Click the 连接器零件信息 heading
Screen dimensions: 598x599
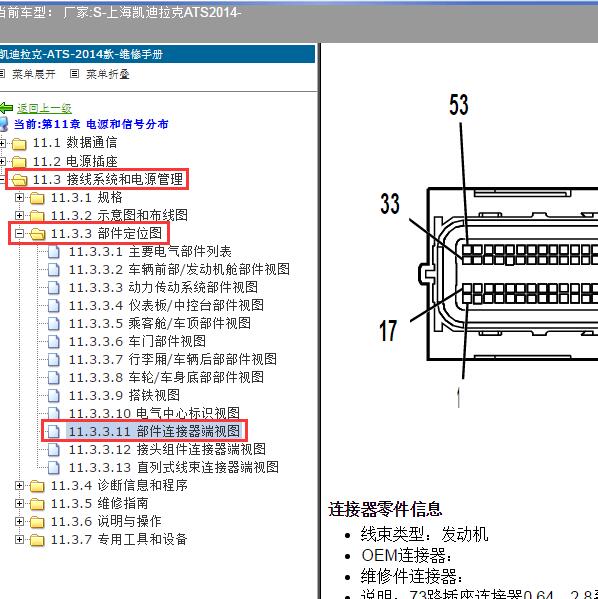[x=385, y=508]
